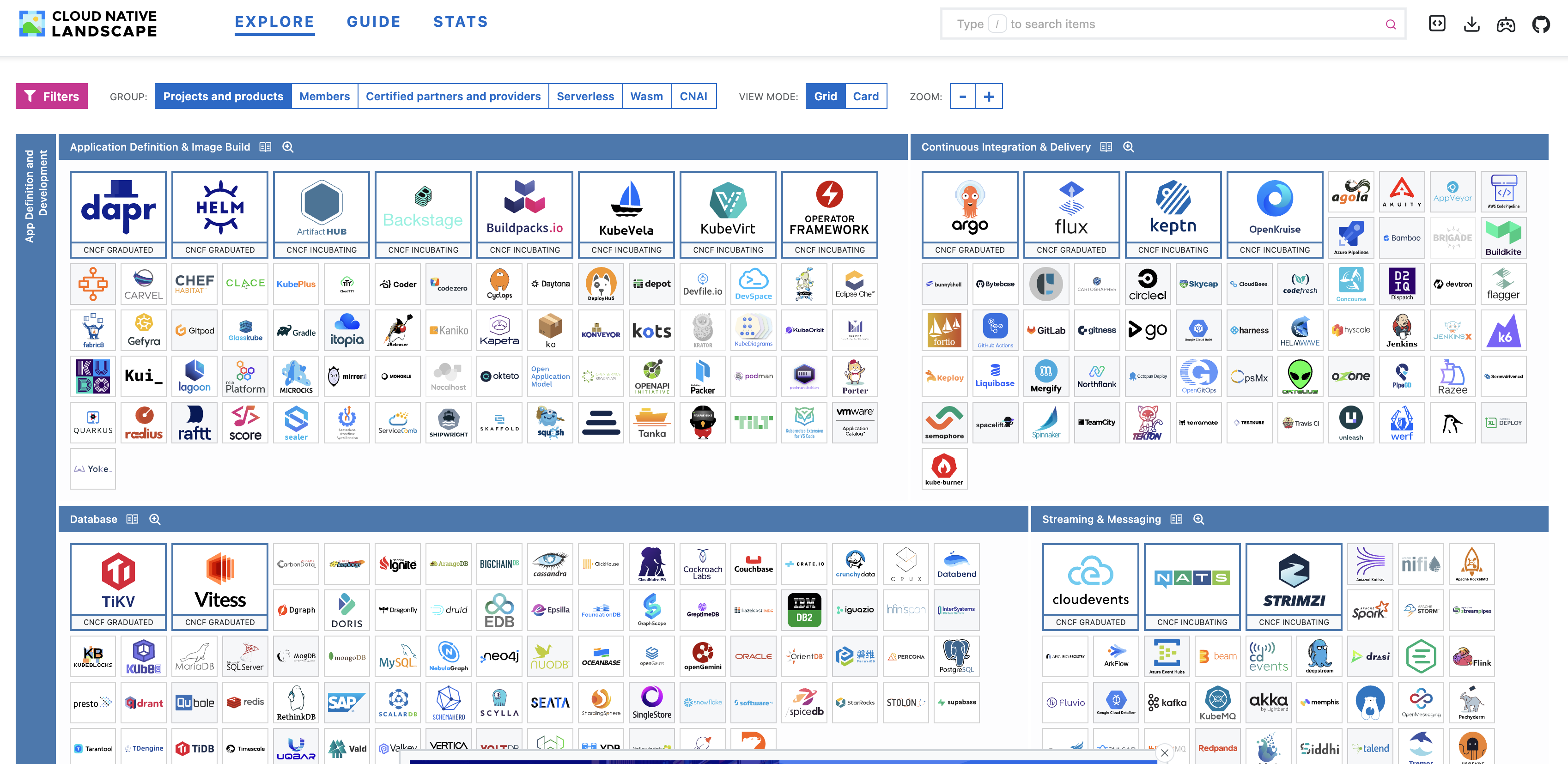The height and width of the screenshot is (764, 1568).
Task: Open the GitHub repository icon
Action: click(x=1541, y=24)
